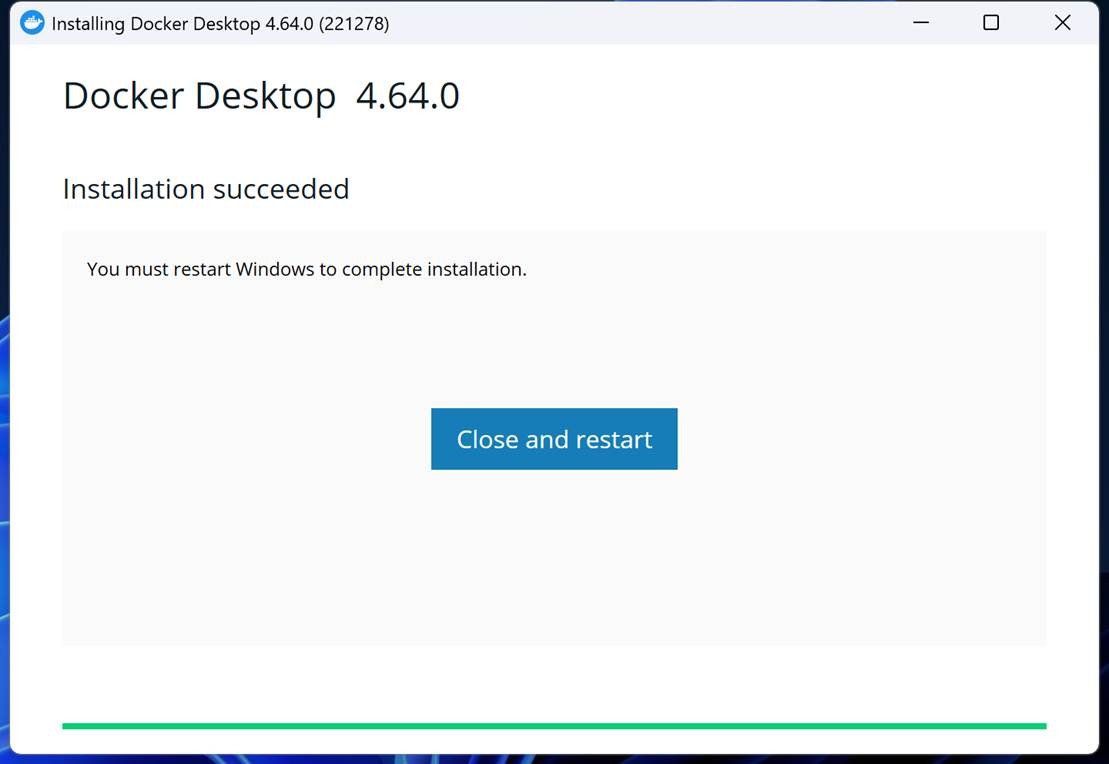Click the green installation progress bar

point(554,726)
